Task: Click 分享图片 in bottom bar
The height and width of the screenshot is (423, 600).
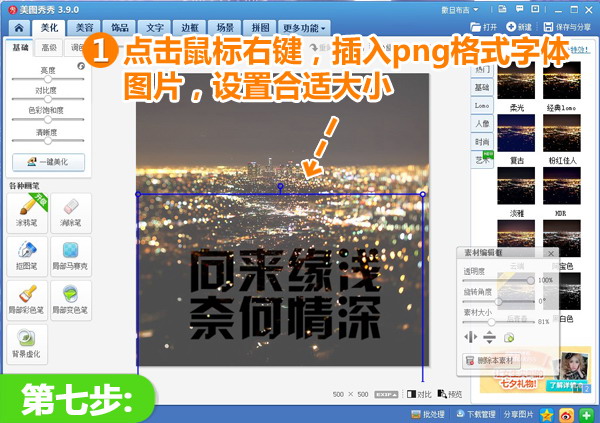Action: [x=518, y=414]
